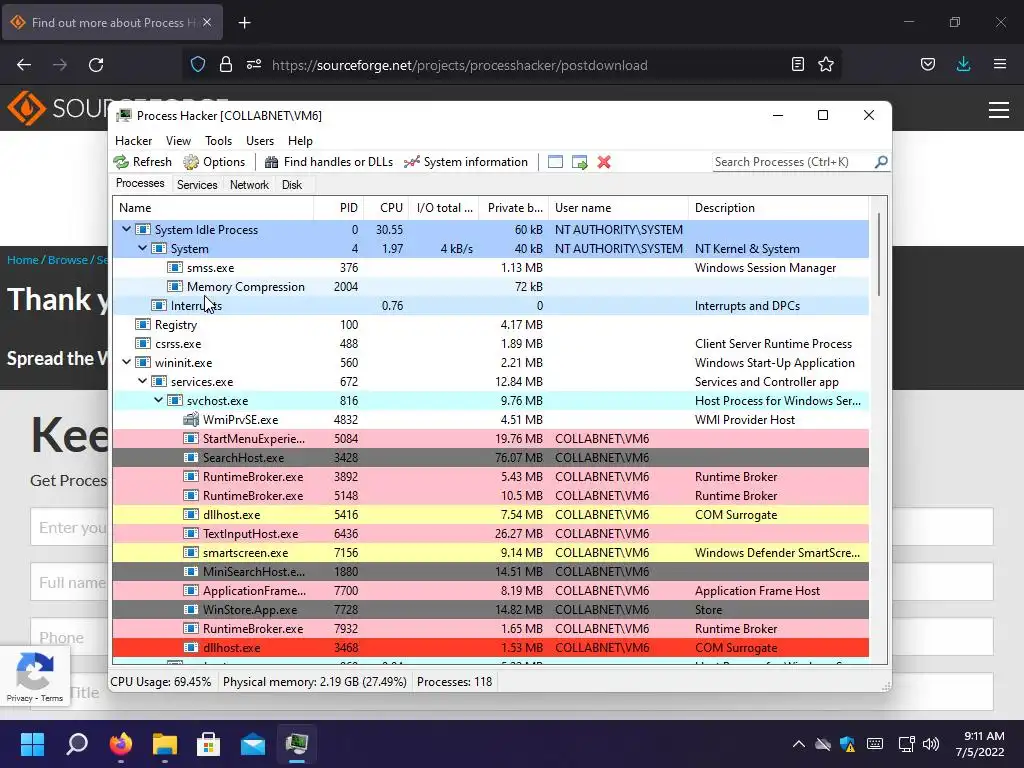Click Firefox downloads arrow icon
This screenshot has width=1024, height=768.
[963, 64]
